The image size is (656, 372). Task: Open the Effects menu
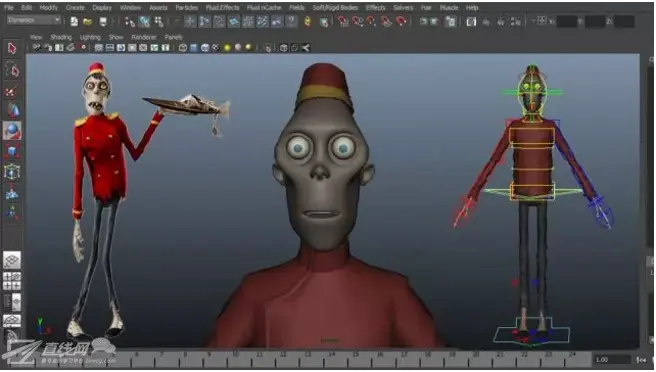(x=375, y=8)
